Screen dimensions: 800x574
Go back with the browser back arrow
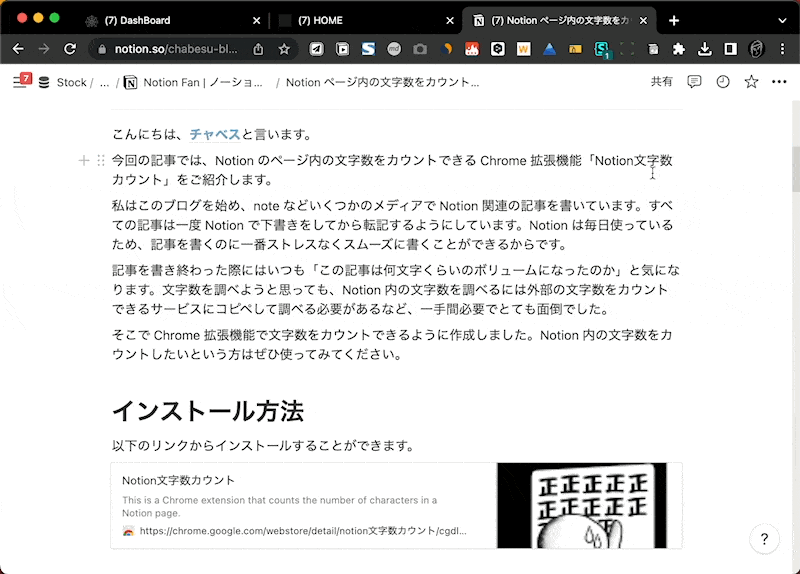tap(18, 49)
